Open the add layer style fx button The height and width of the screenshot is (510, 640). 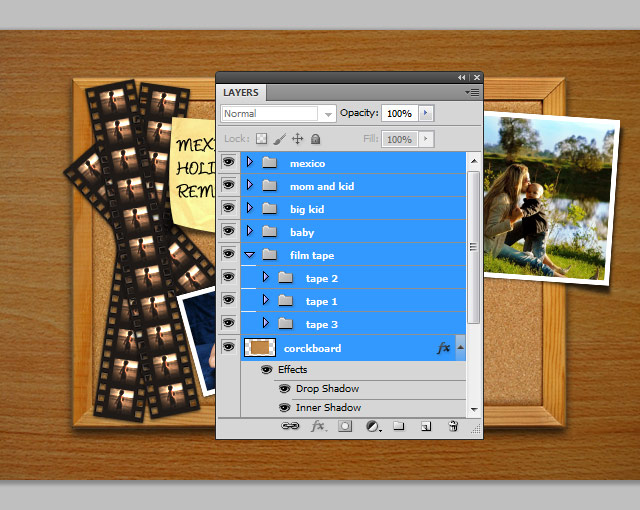[318, 426]
